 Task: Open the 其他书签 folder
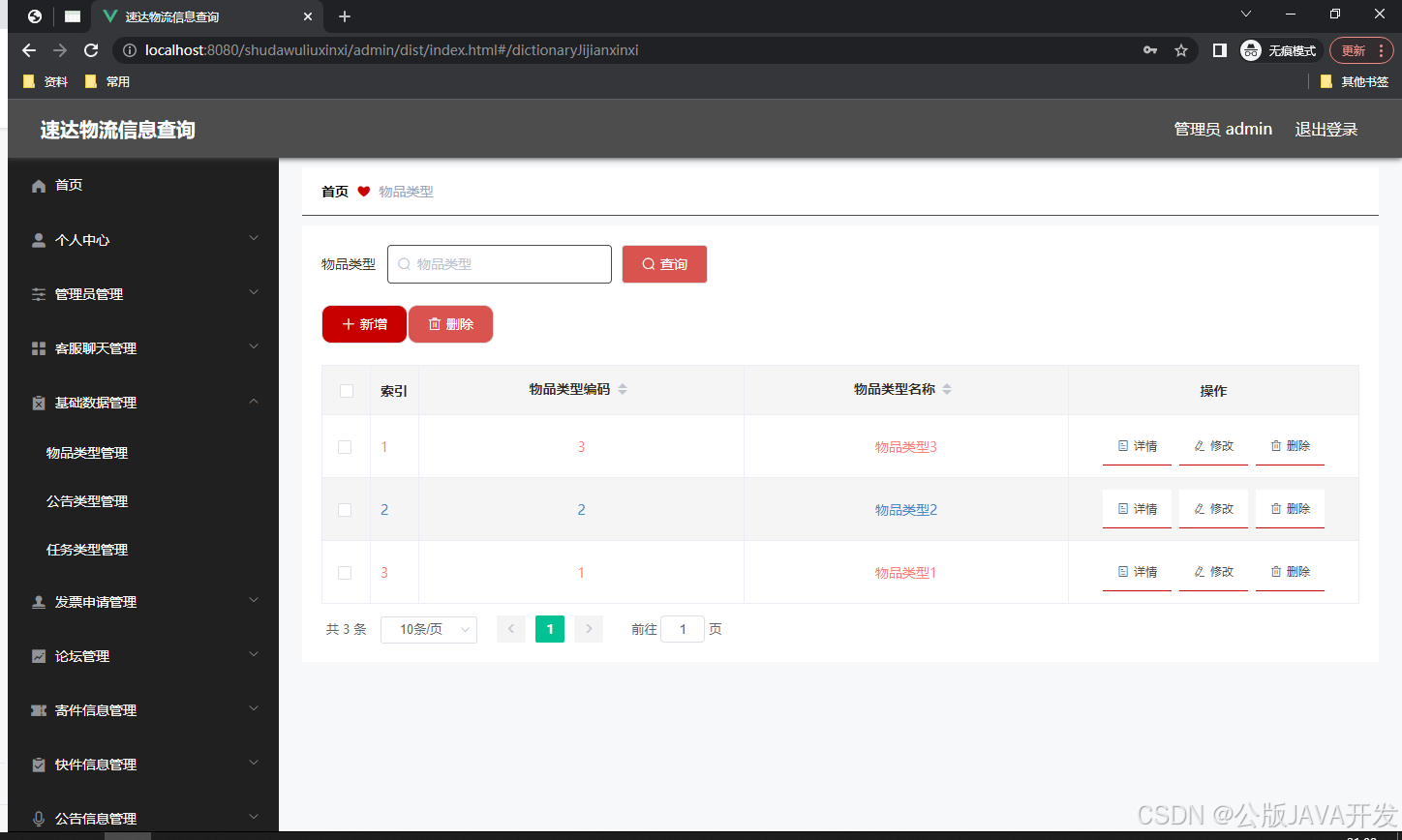tap(1355, 82)
